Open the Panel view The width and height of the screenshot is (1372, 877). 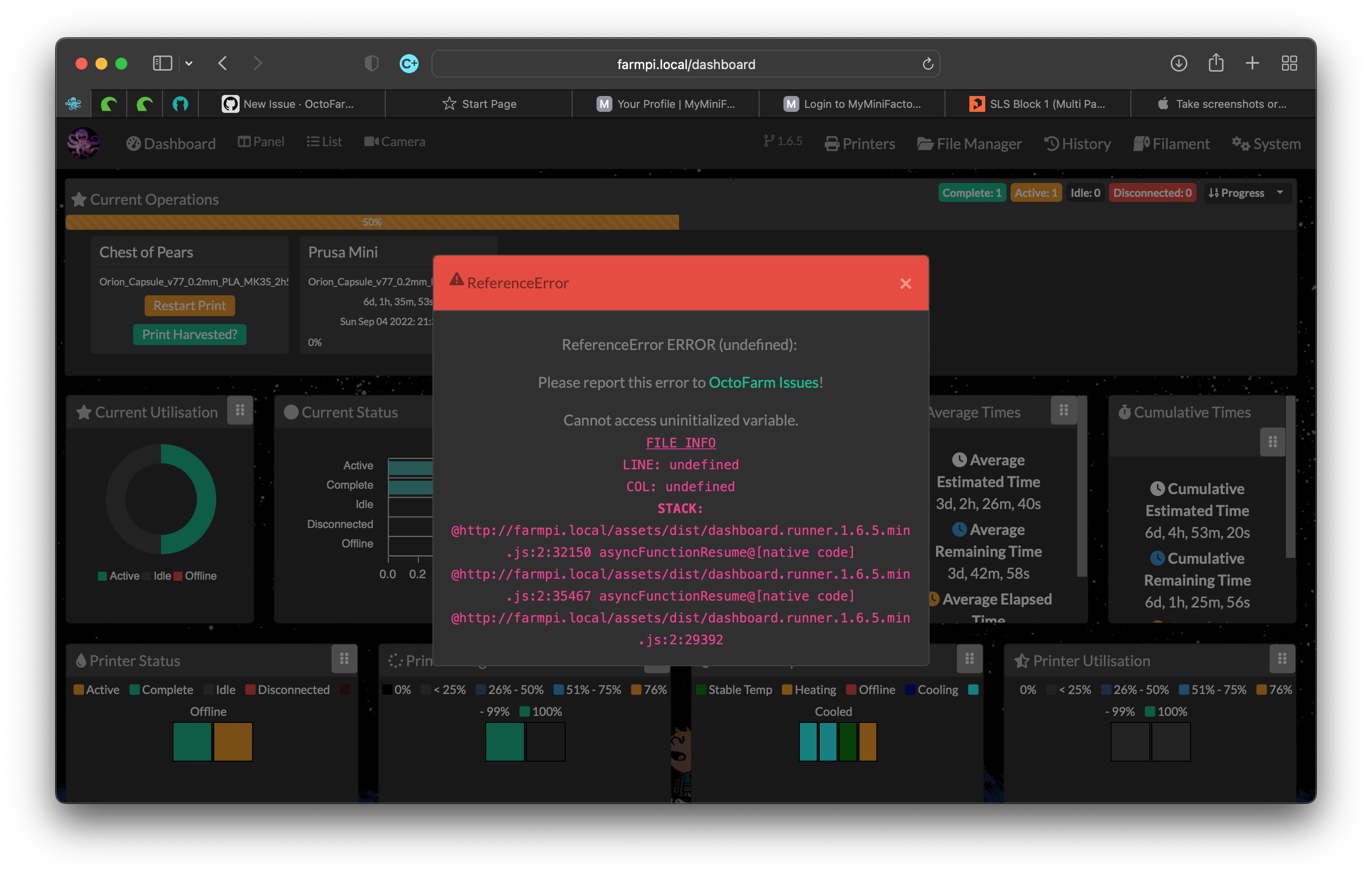coord(260,141)
